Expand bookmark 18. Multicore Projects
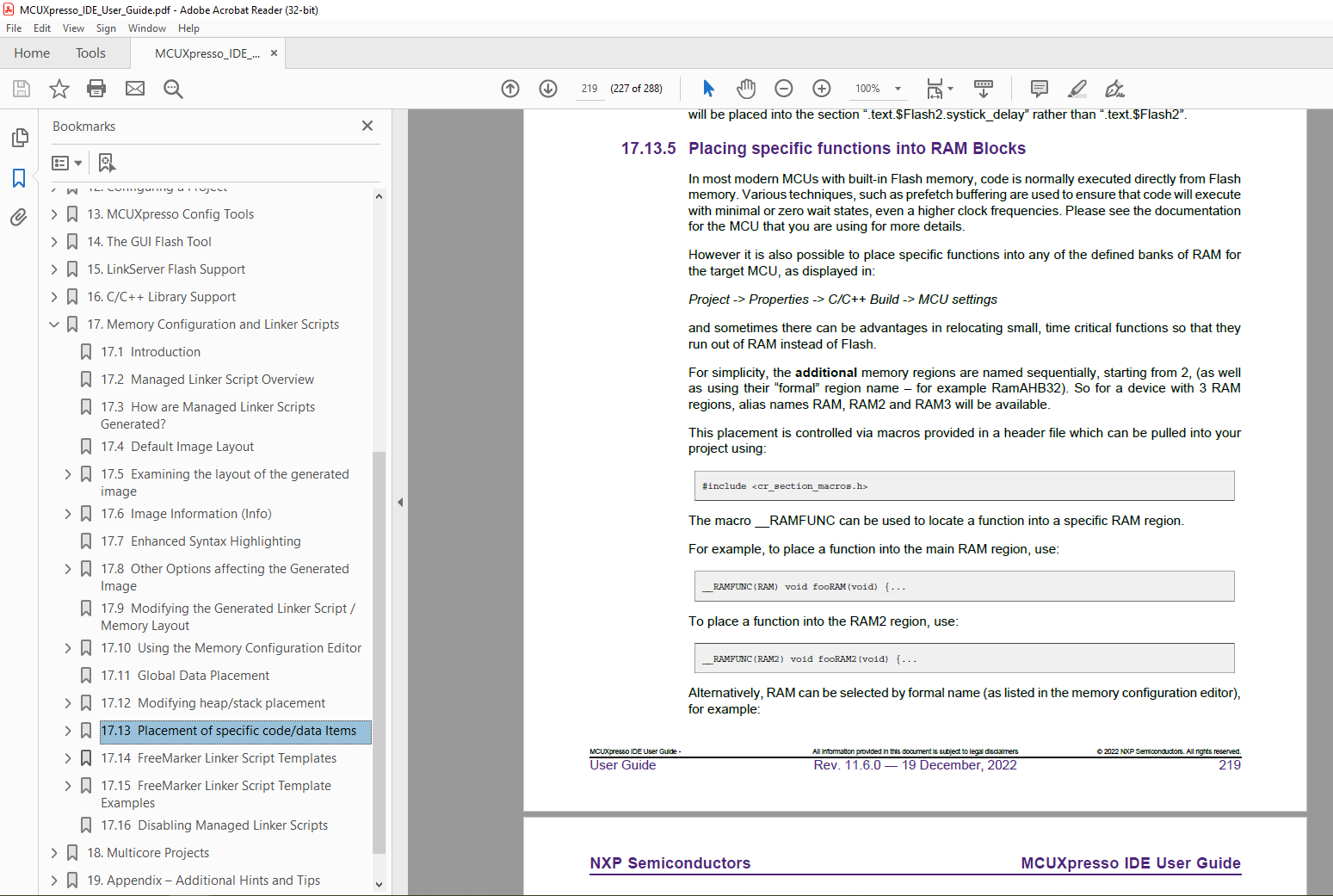This screenshot has height=896, width=1333. pos(54,853)
